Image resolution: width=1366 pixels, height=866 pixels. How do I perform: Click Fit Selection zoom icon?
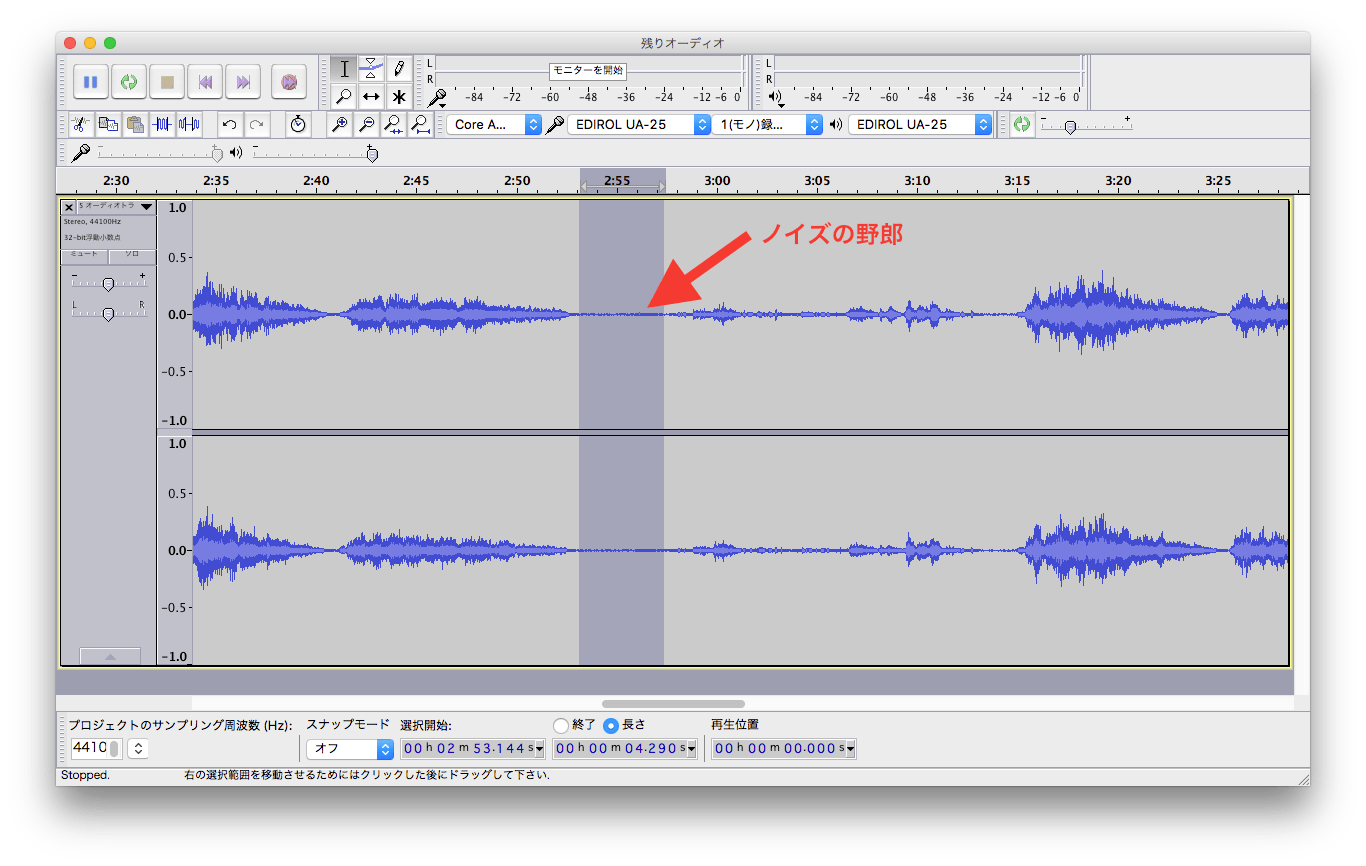coord(394,125)
